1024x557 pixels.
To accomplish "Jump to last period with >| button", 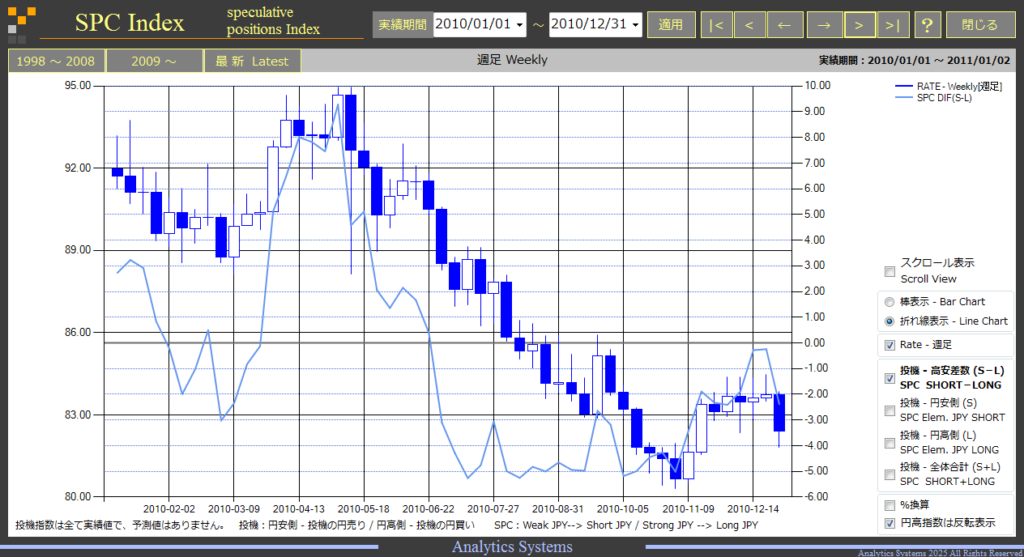I will [892, 25].
